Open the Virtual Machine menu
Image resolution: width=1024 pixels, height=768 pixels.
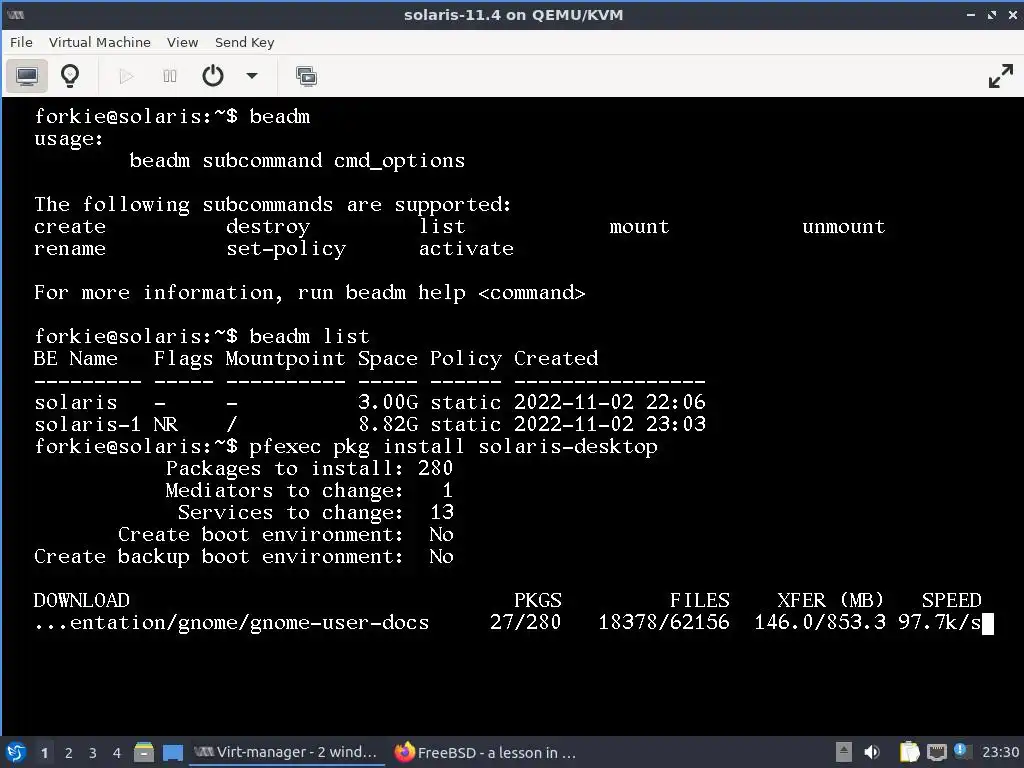click(x=99, y=42)
